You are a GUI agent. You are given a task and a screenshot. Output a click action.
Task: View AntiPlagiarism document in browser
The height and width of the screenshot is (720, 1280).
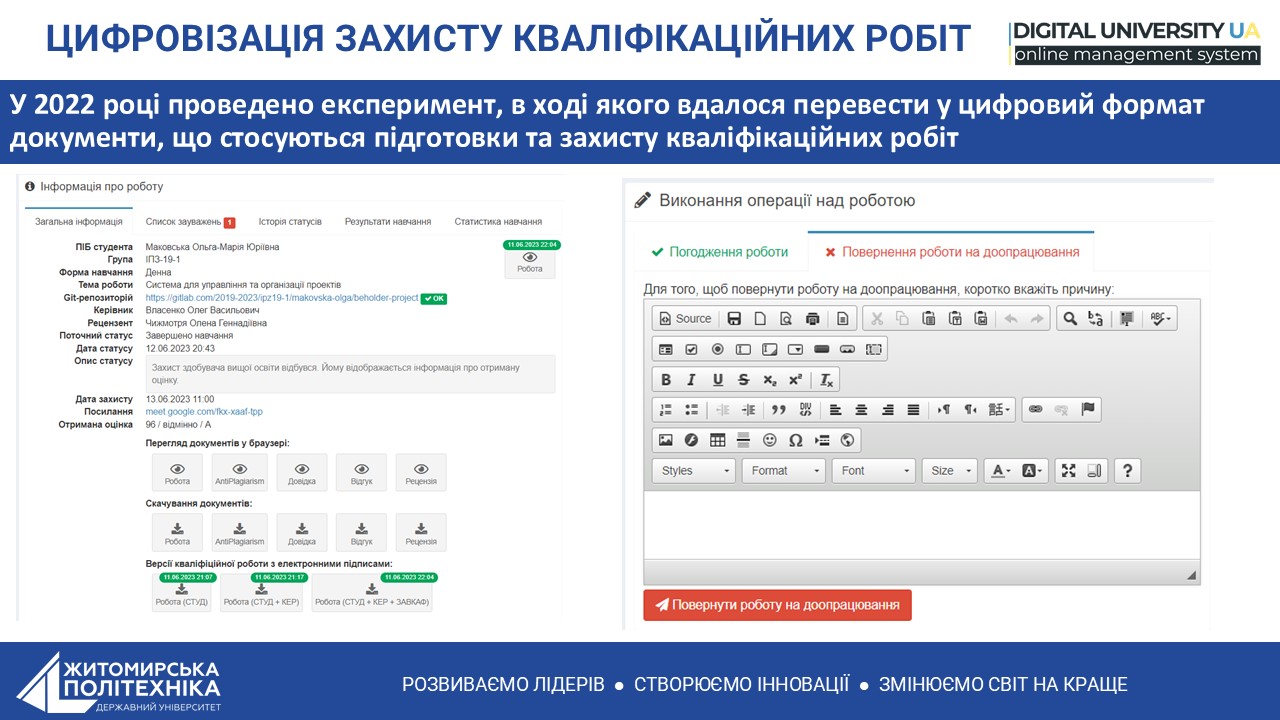coord(240,473)
